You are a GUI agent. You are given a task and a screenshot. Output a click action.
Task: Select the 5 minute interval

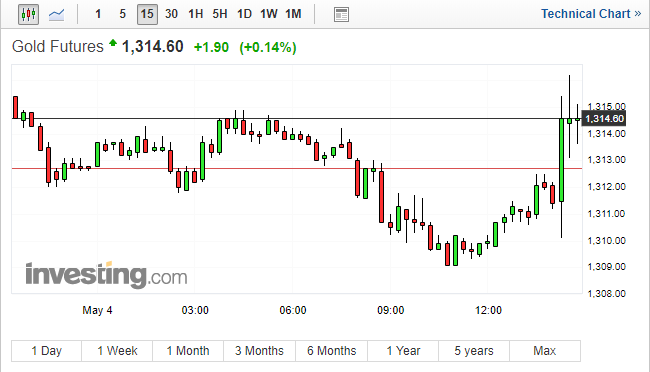tap(122, 14)
